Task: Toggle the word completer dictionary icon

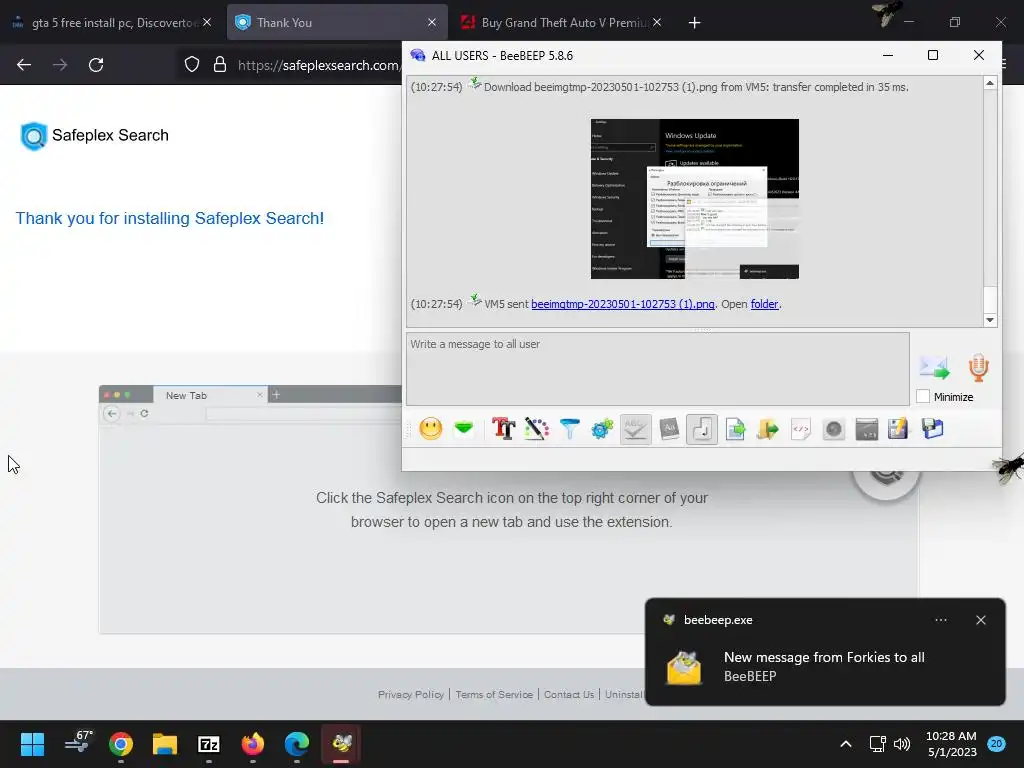Action: (x=669, y=429)
